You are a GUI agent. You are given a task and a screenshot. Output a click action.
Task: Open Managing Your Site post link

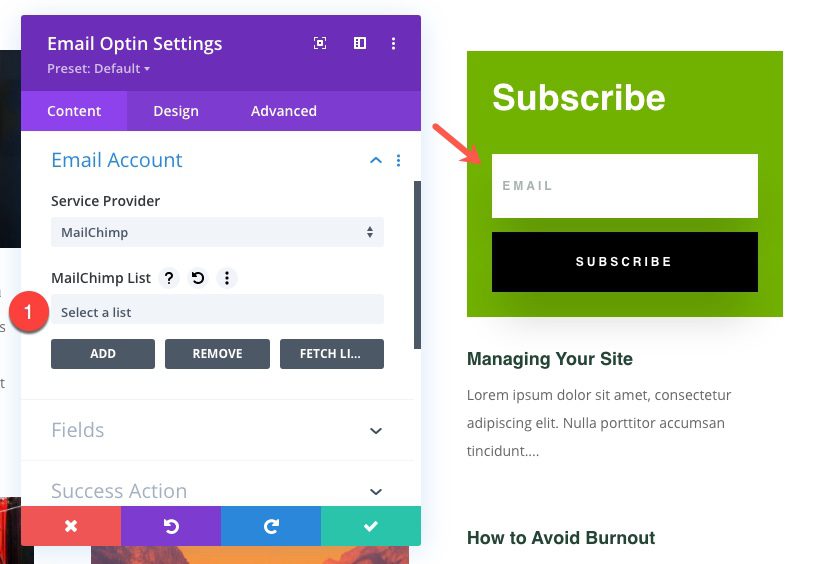coord(549,359)
